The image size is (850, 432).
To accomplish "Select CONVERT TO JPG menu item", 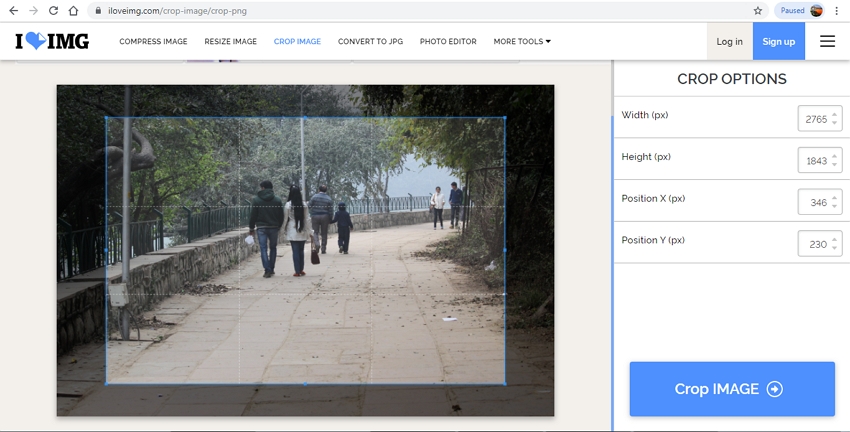I will pos(370,41).
